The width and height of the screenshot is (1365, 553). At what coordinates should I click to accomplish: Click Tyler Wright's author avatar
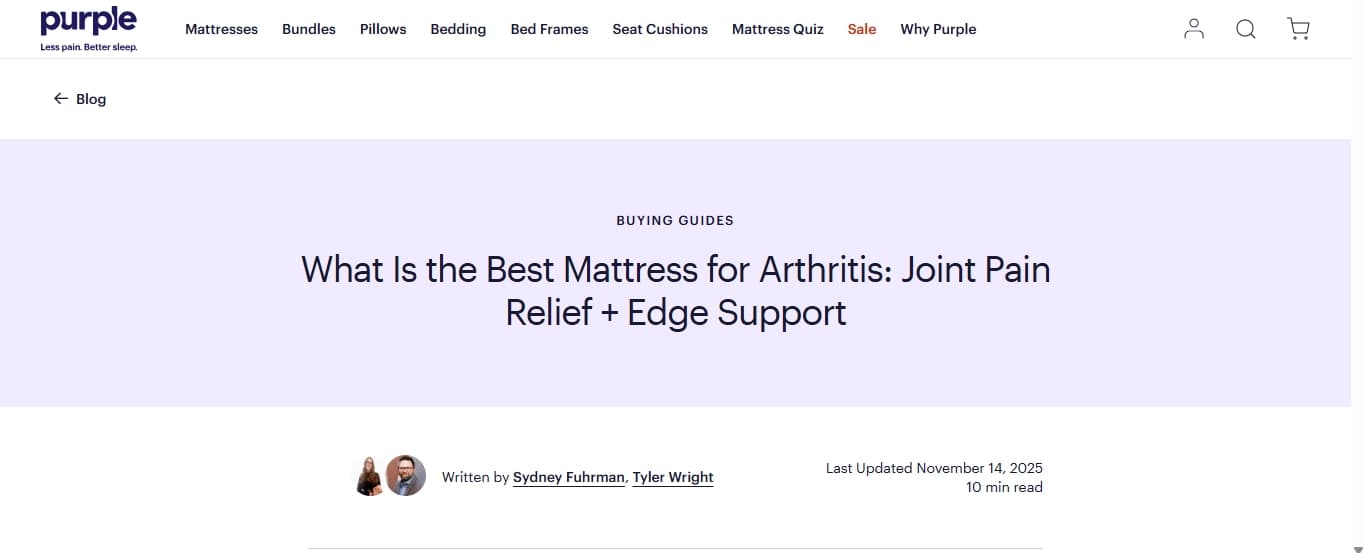tap(406, 477)
